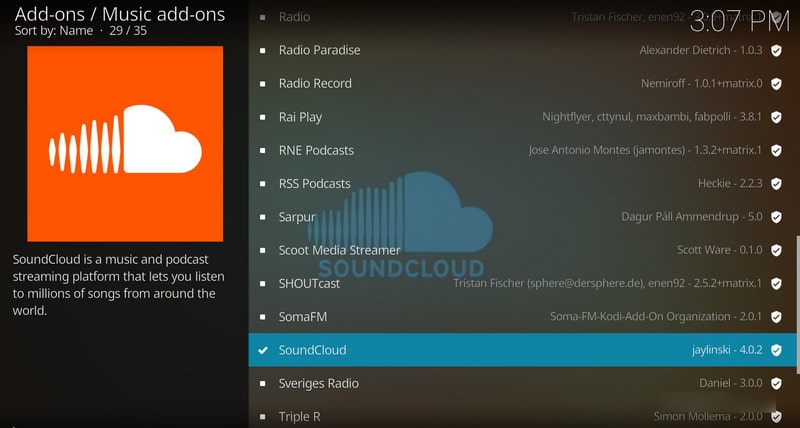Click the verified shield icon for Radio Paradise
The width and height of the screenshot is (800, 428).
[x=776, y=50]
